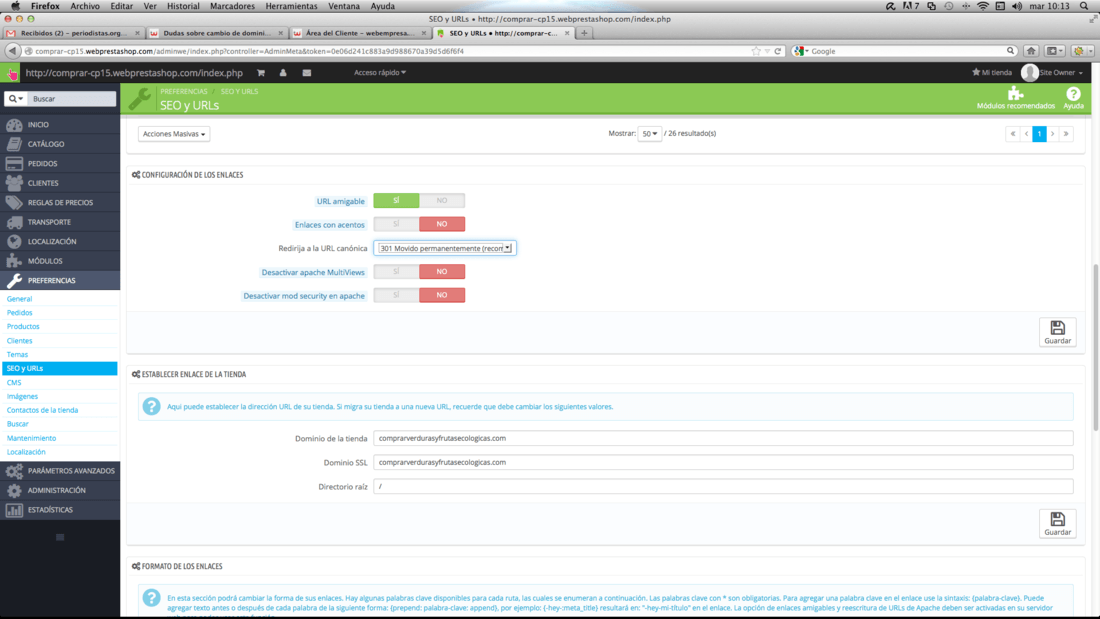Collapse the sidebar menu with bottom icon
This screenshot has height=619, width=1100.
[60, 537]
